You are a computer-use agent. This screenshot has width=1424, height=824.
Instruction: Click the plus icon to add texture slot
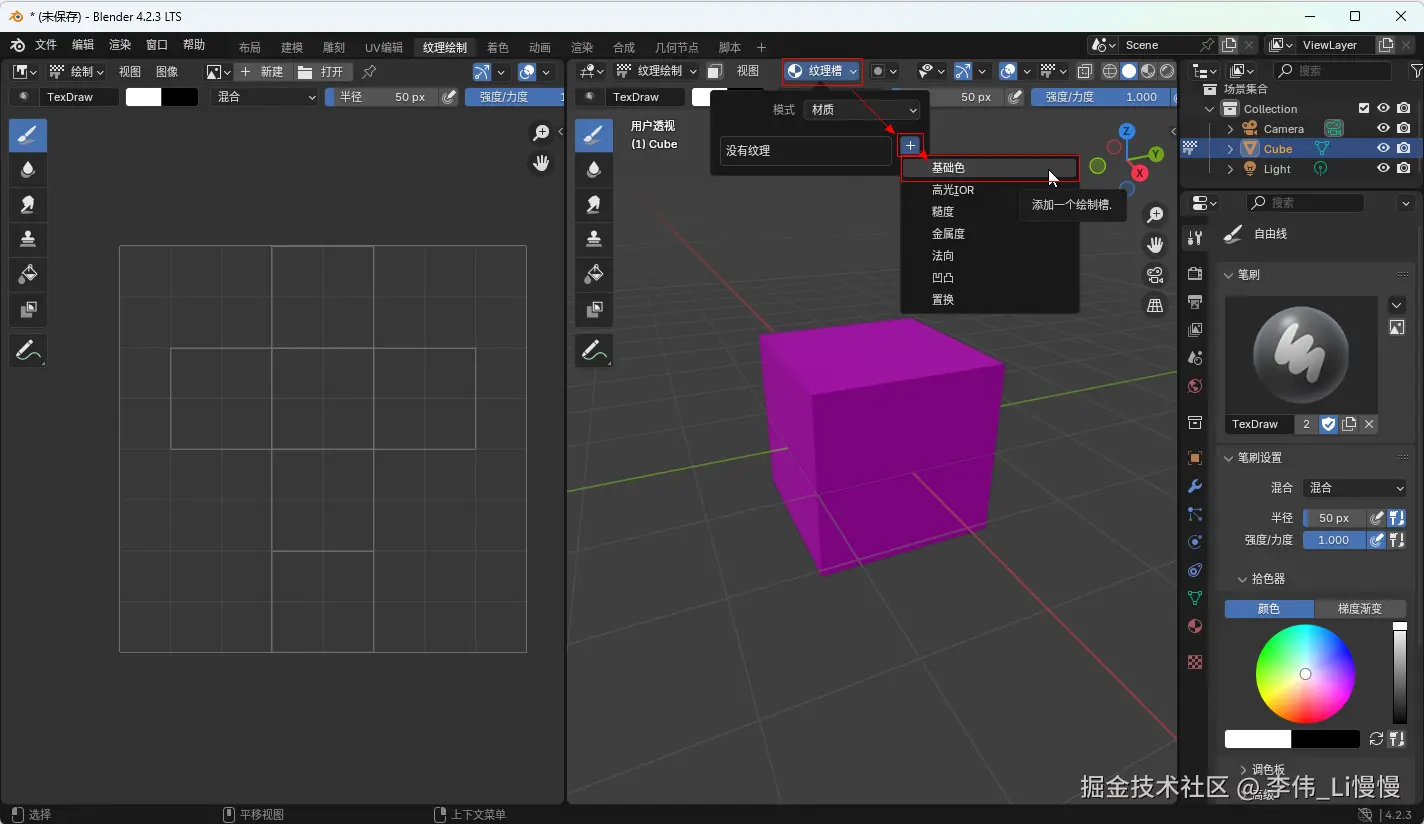click(x=910, y=146)
